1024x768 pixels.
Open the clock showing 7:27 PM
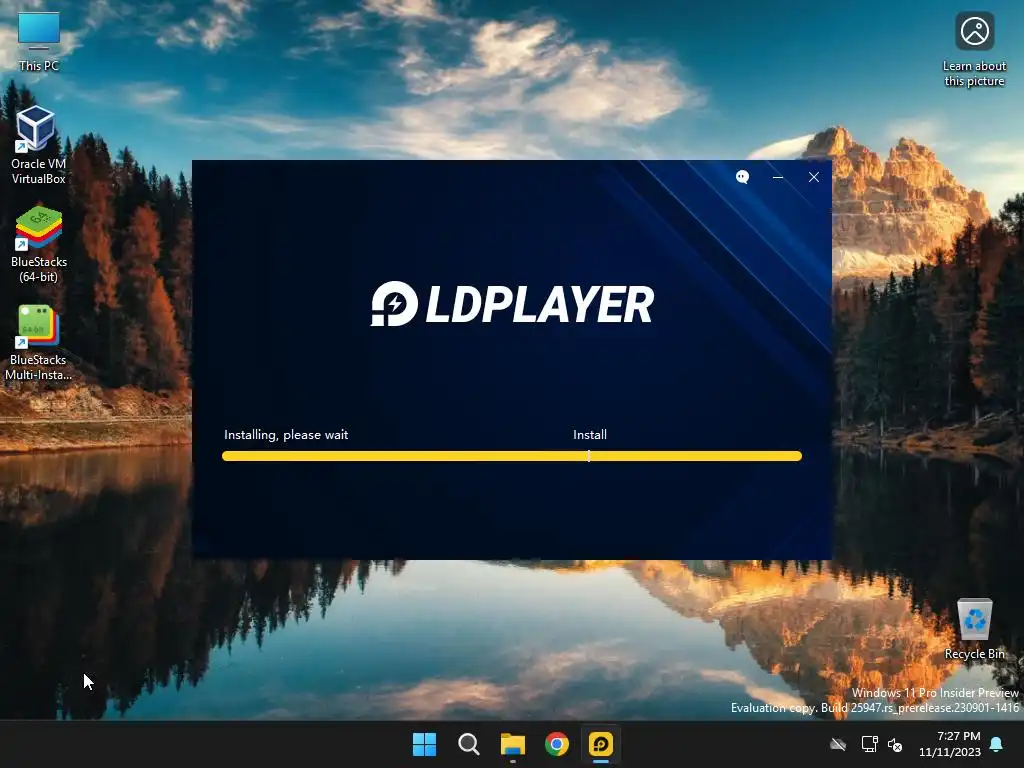coord(950,744)
